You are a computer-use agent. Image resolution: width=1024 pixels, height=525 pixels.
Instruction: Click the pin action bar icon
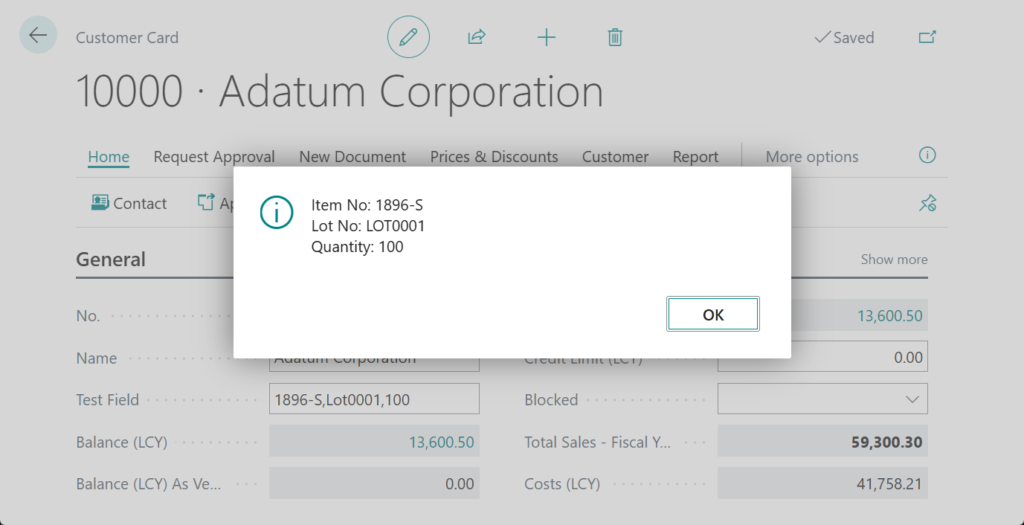point(927,203)
